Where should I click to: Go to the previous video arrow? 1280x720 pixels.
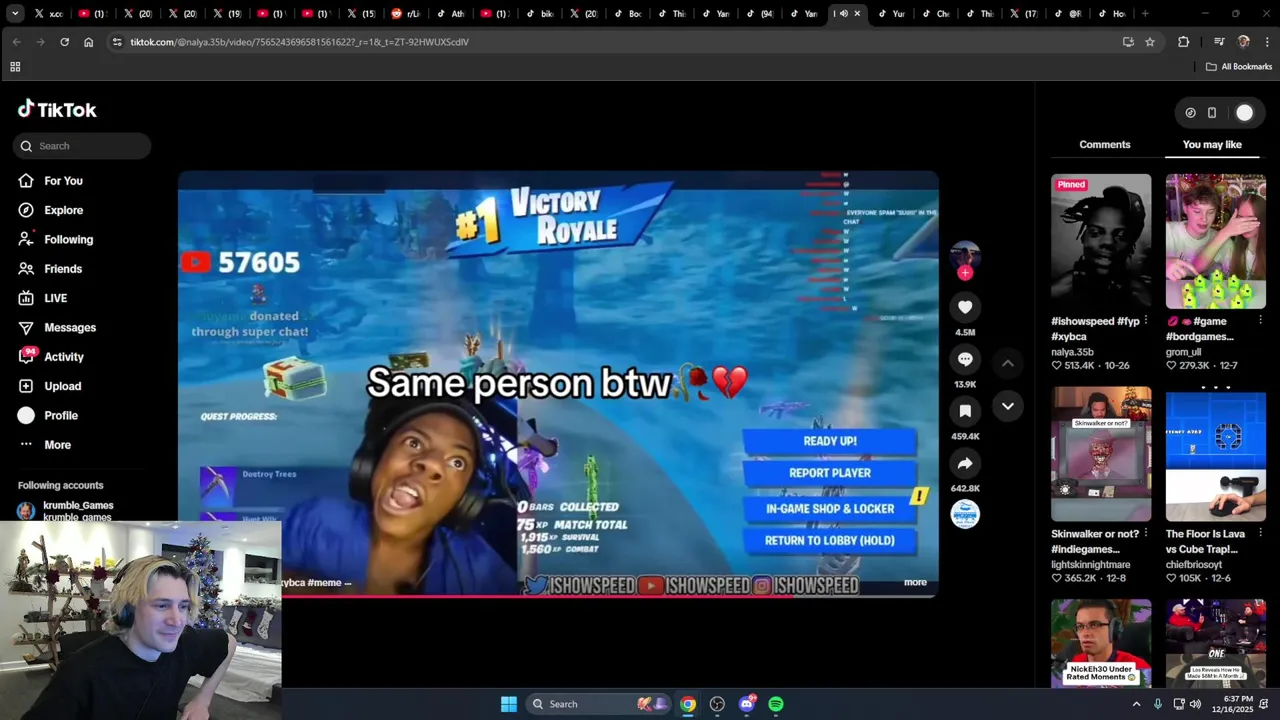[x=1008, y=363]
